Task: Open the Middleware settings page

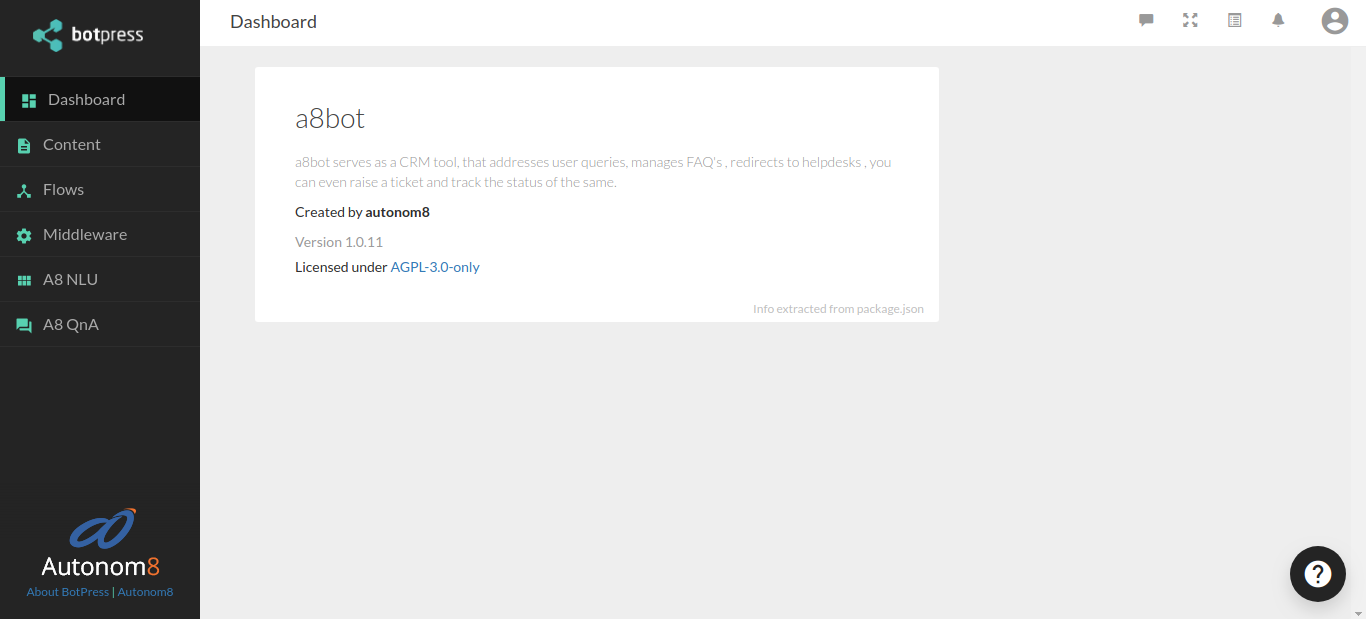Action: [x=100, y=234]
